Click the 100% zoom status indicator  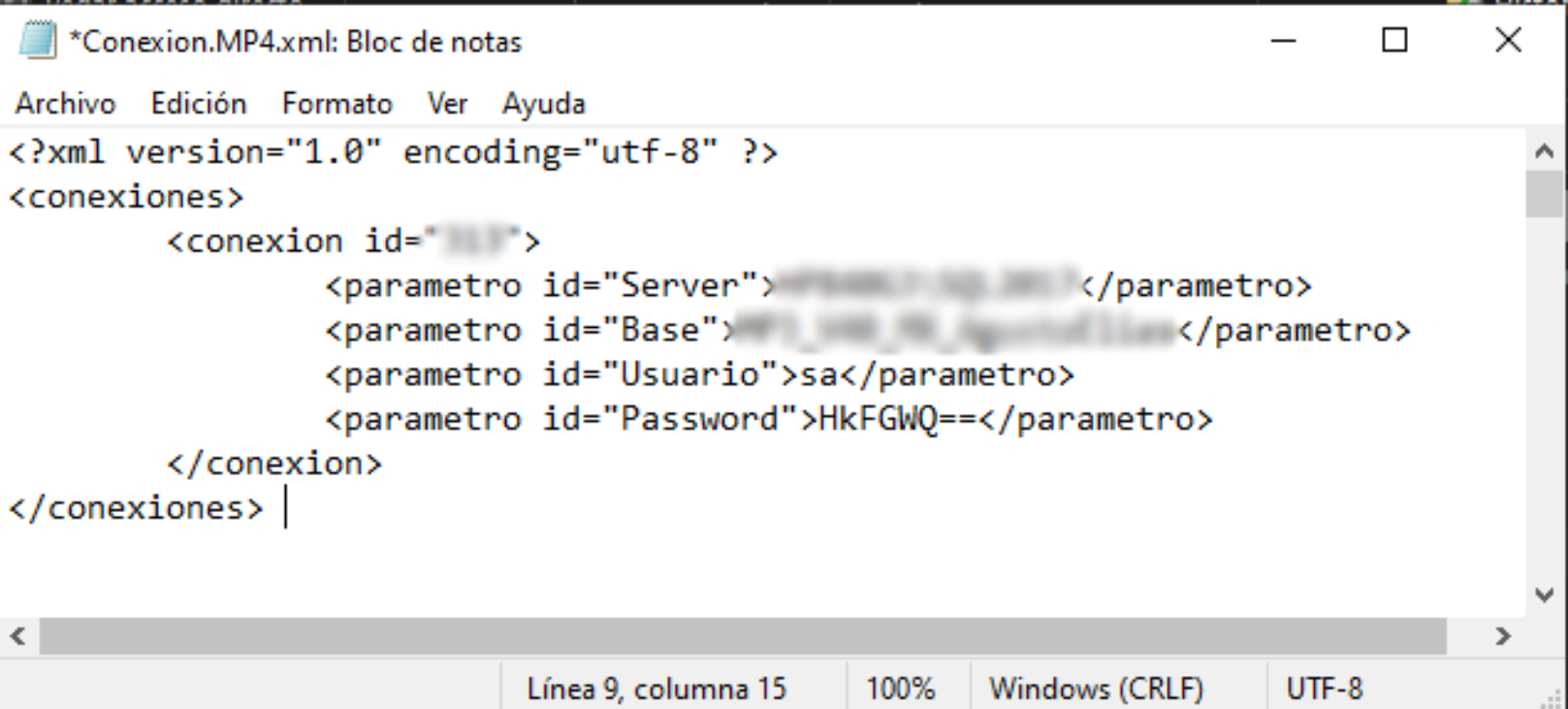901,689
